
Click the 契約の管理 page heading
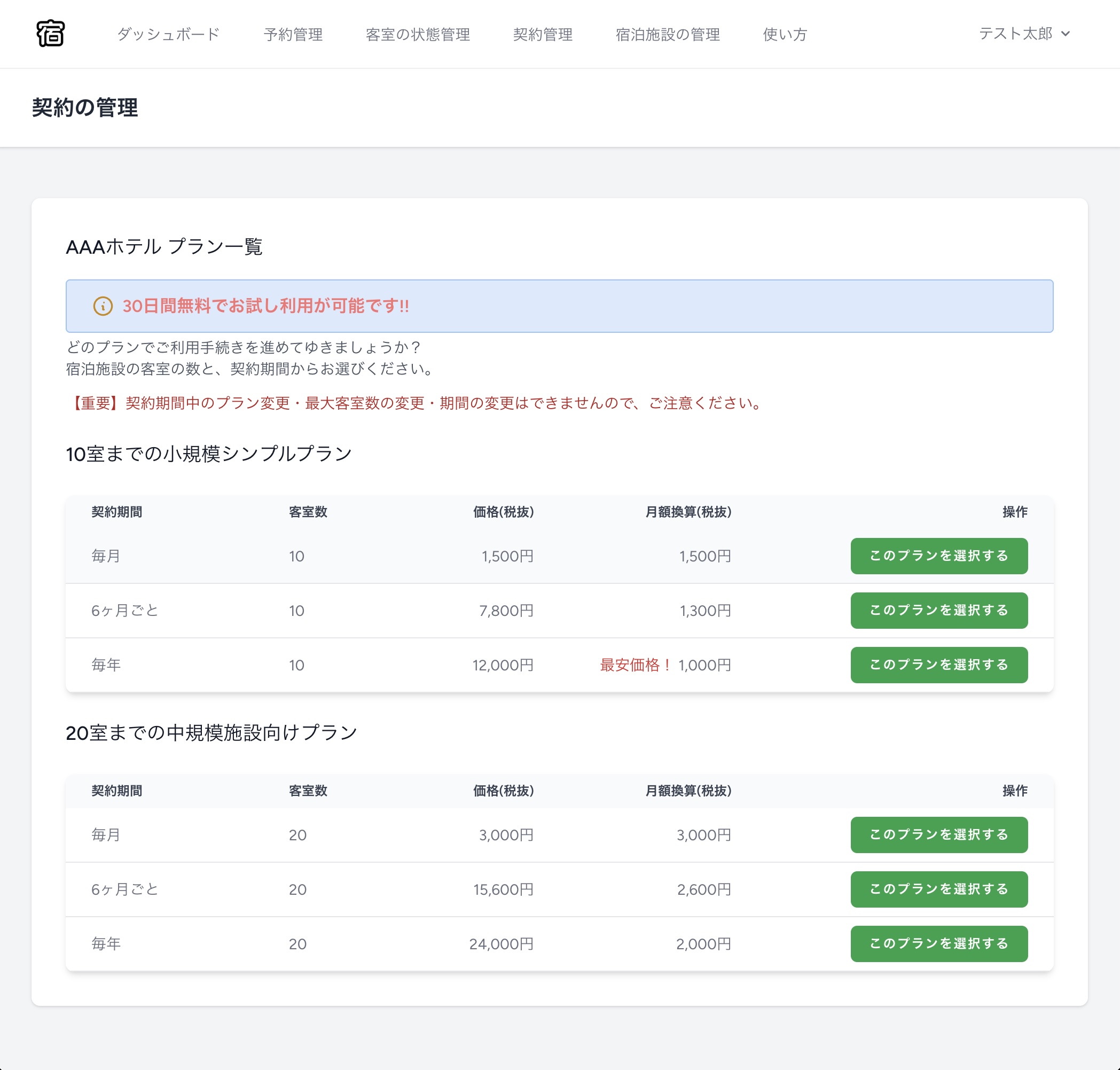point(84,107)
